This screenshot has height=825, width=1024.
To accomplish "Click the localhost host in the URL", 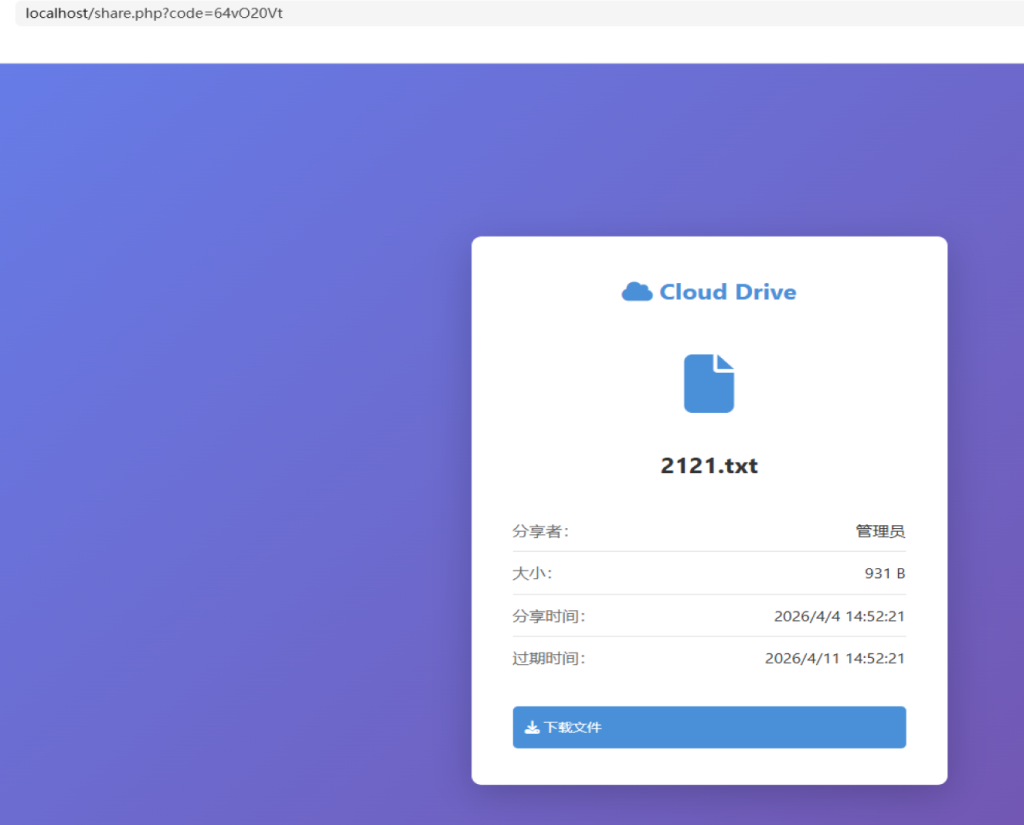I will coord(56,14).
